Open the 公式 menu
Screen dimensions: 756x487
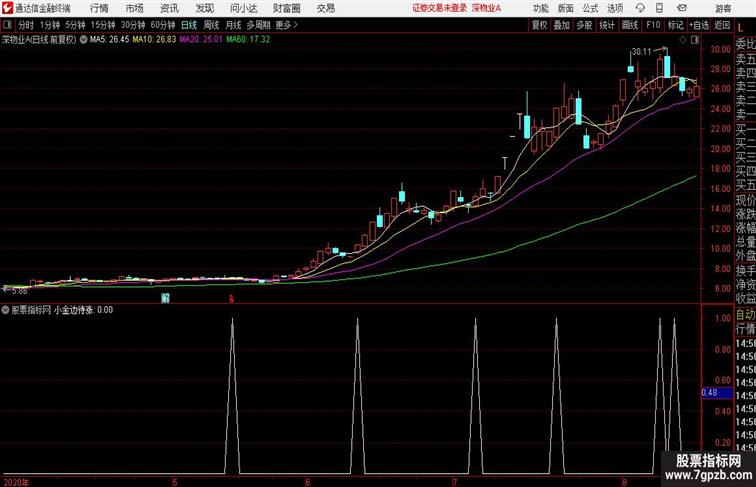pyautogui.click(x=590, y=8)
